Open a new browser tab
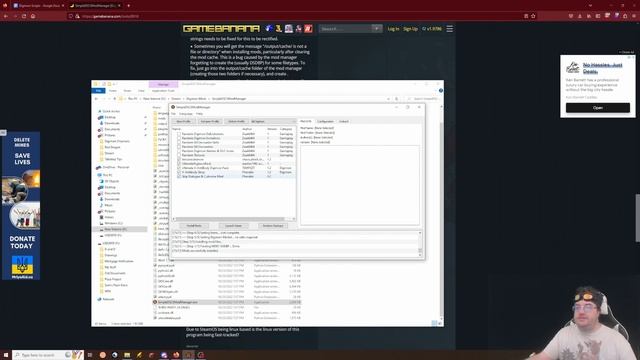The height and width of the screenshot is (360, 640). 128,6
